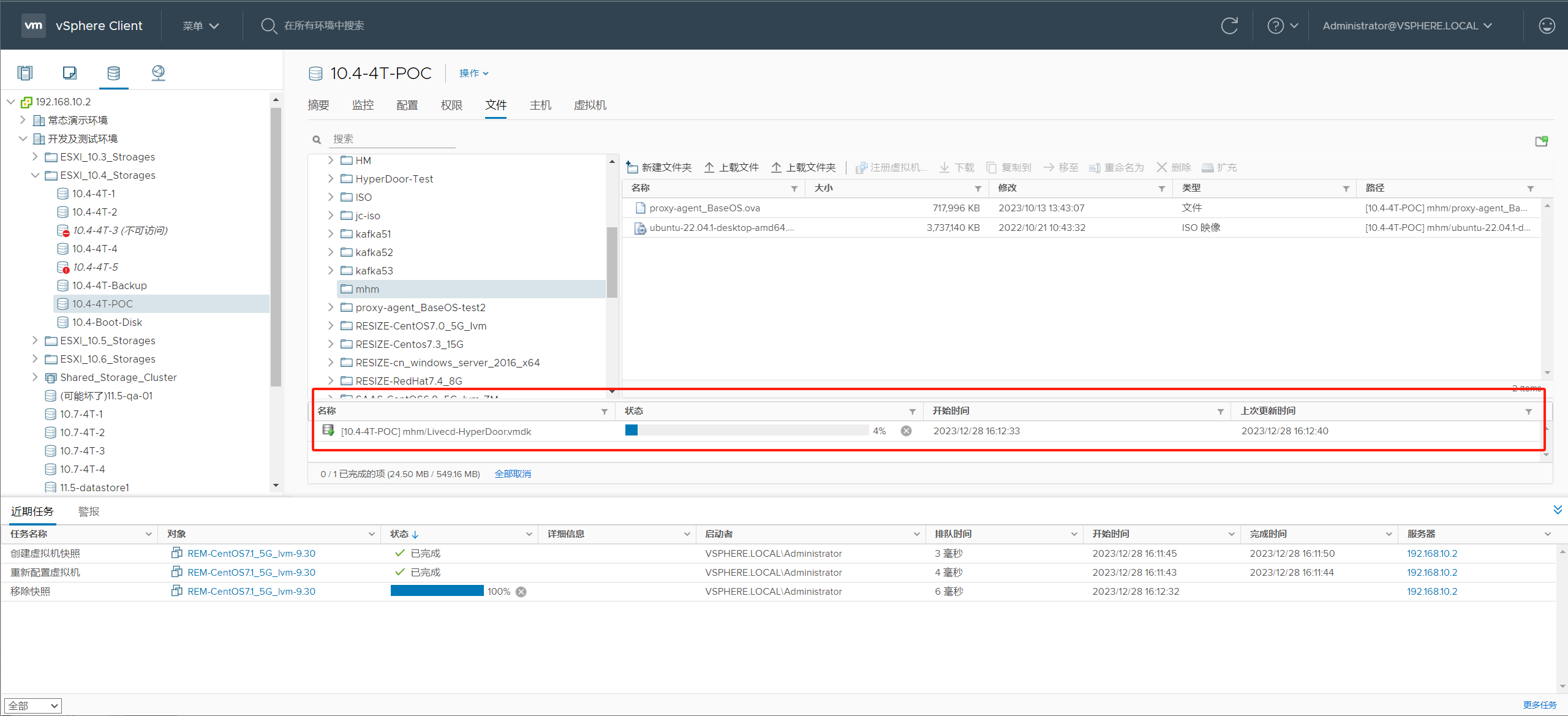
Task: Cancel the Livecd-HyperDoor.vmdk upload
Action: [906, 431]
